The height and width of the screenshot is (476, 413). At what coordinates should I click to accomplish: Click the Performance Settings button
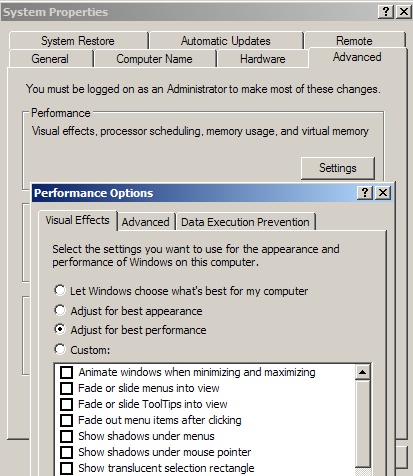tap(338, 168)
